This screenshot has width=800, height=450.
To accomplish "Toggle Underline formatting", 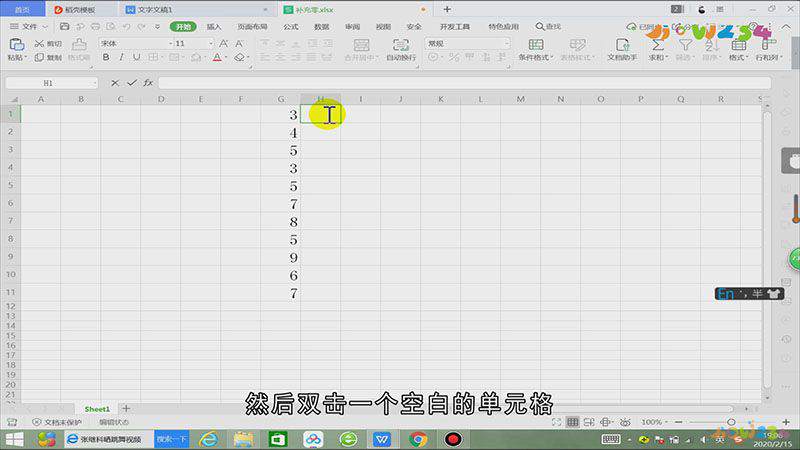I will [137, 58].
